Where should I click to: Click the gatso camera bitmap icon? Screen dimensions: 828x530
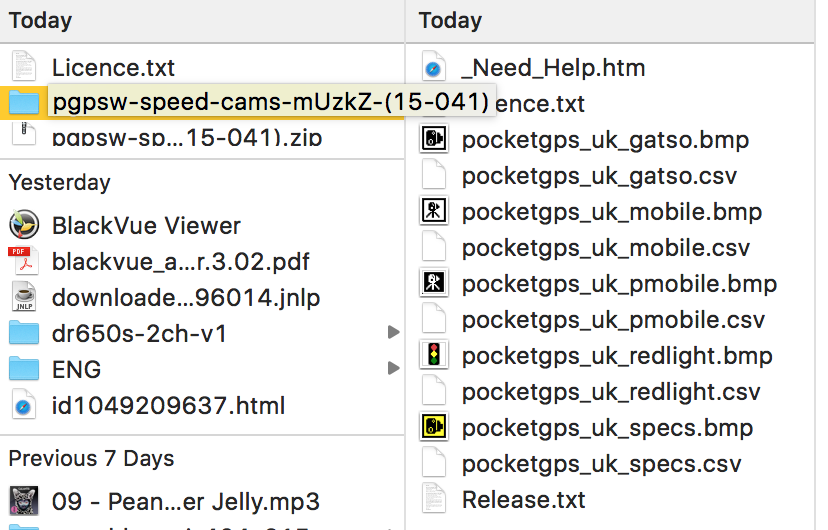coord(433,140)
